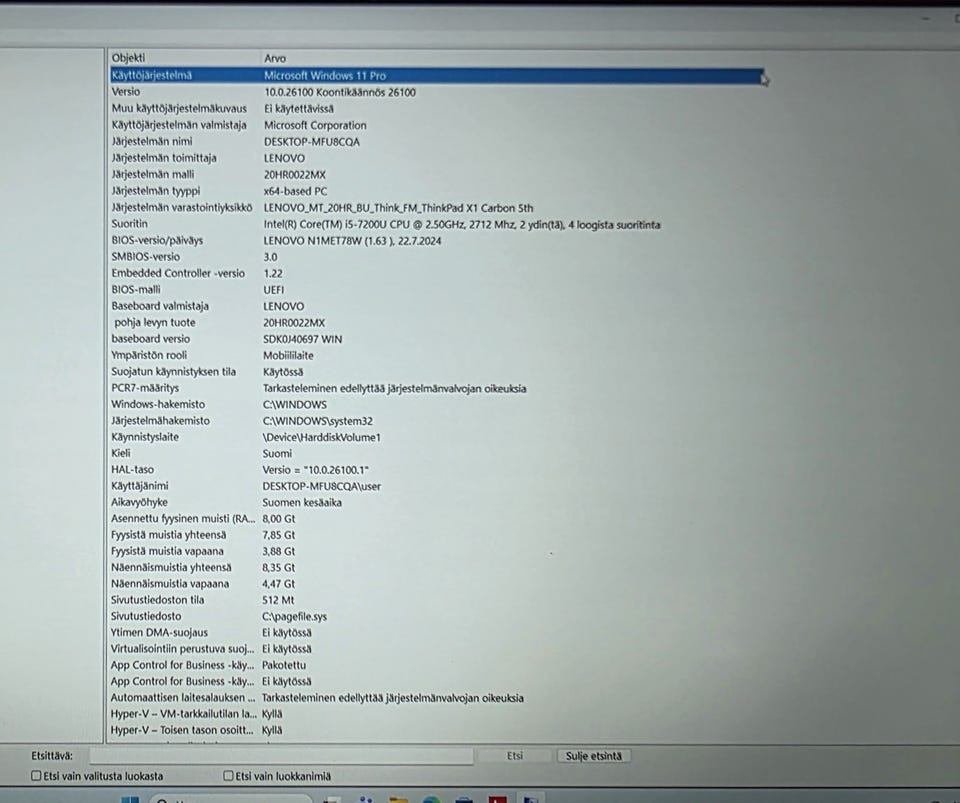Select the 'Ytimen DMA-suojaus' row
This screenshot has width=960, height=803.
[159, 633]
